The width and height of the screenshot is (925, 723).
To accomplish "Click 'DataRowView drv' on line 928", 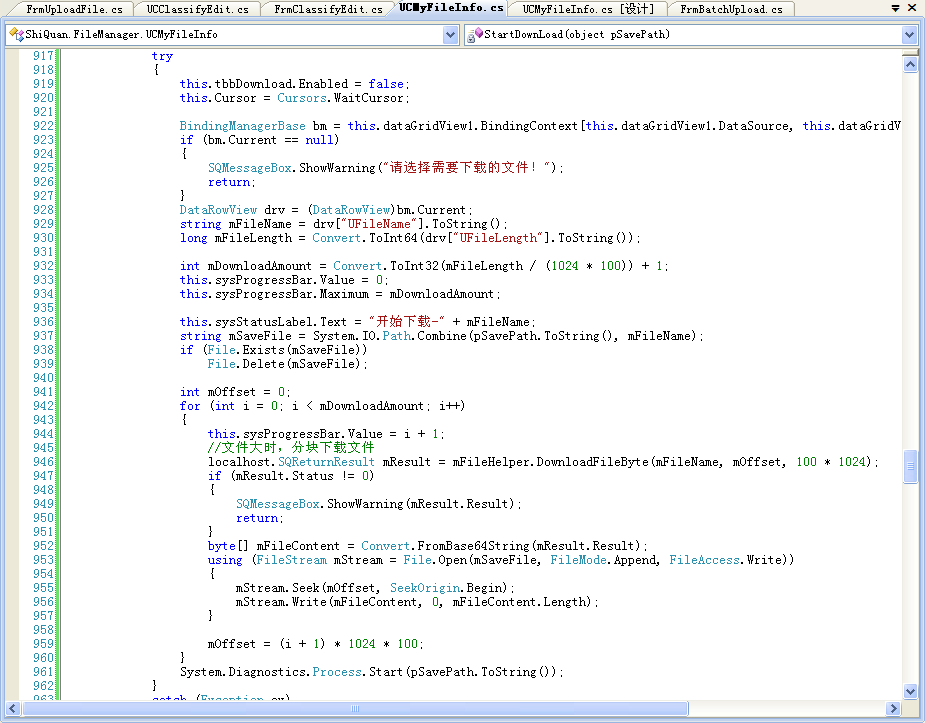I will pos(232,210).
